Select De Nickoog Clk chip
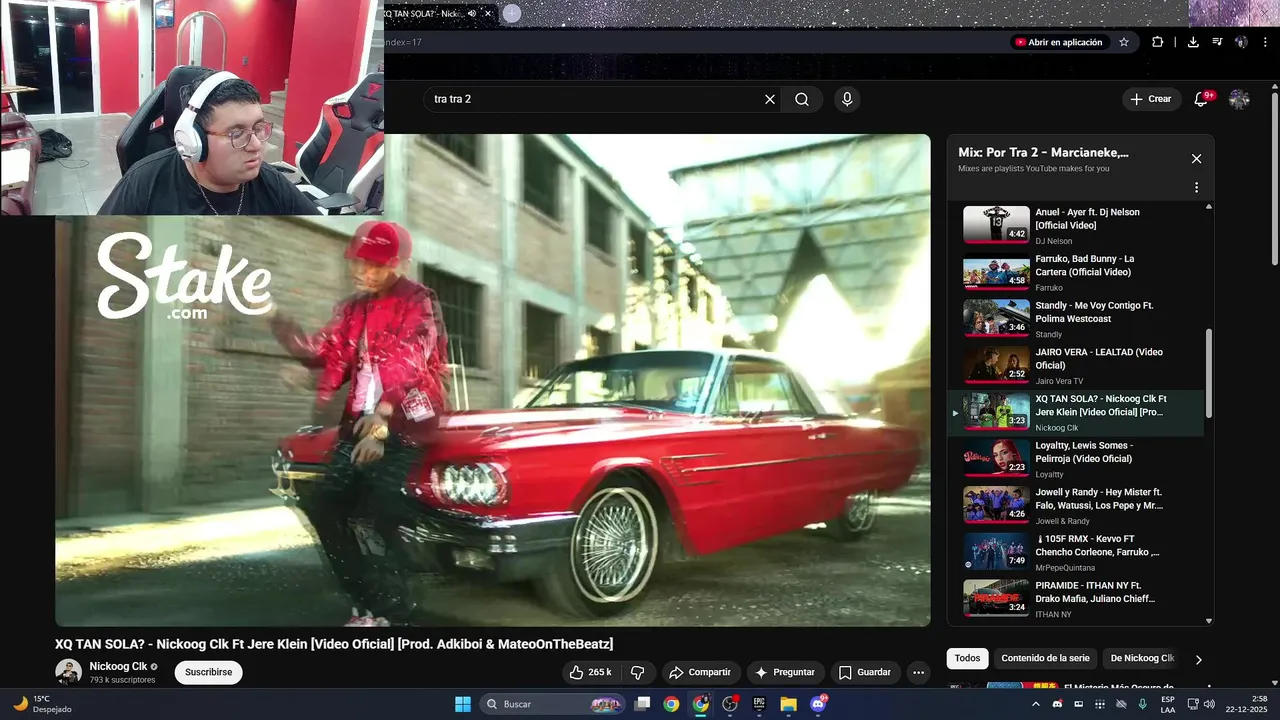Image resolution: width=1280 pixels, height=720 pixels. tap(1142, 658)
